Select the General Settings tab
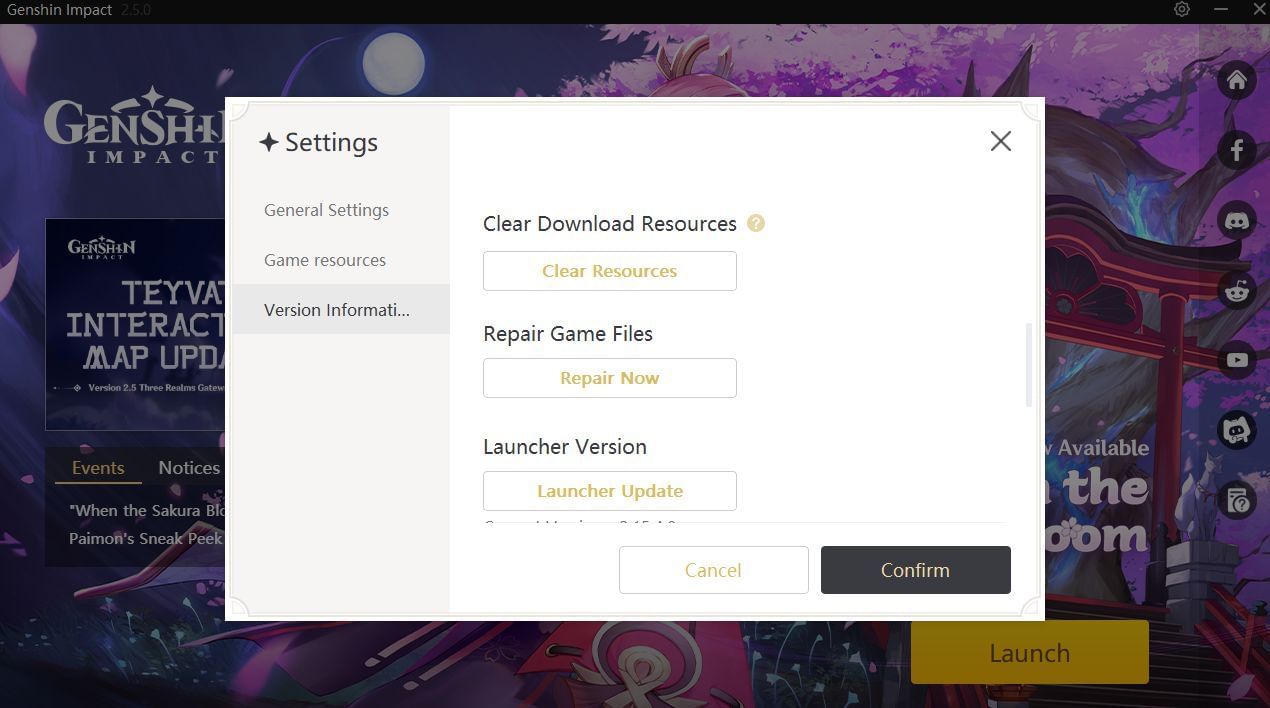Image resolution: width=1270 pixels, height=708 pixels. [326, 210]
